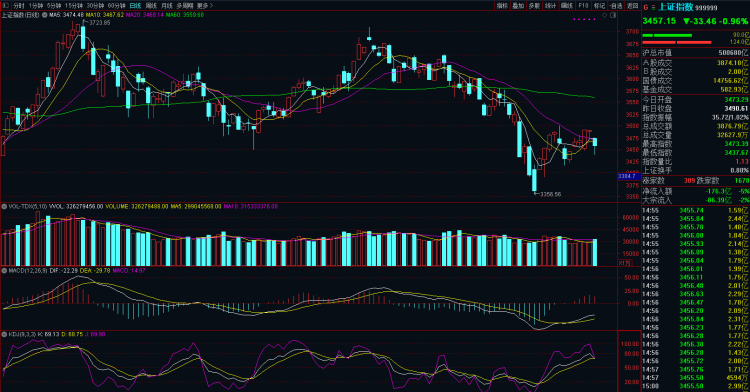Screen dimensions: 750x392
Task: Click the A股成交 value 3874.10亿
Action: [x=732, y=63]
